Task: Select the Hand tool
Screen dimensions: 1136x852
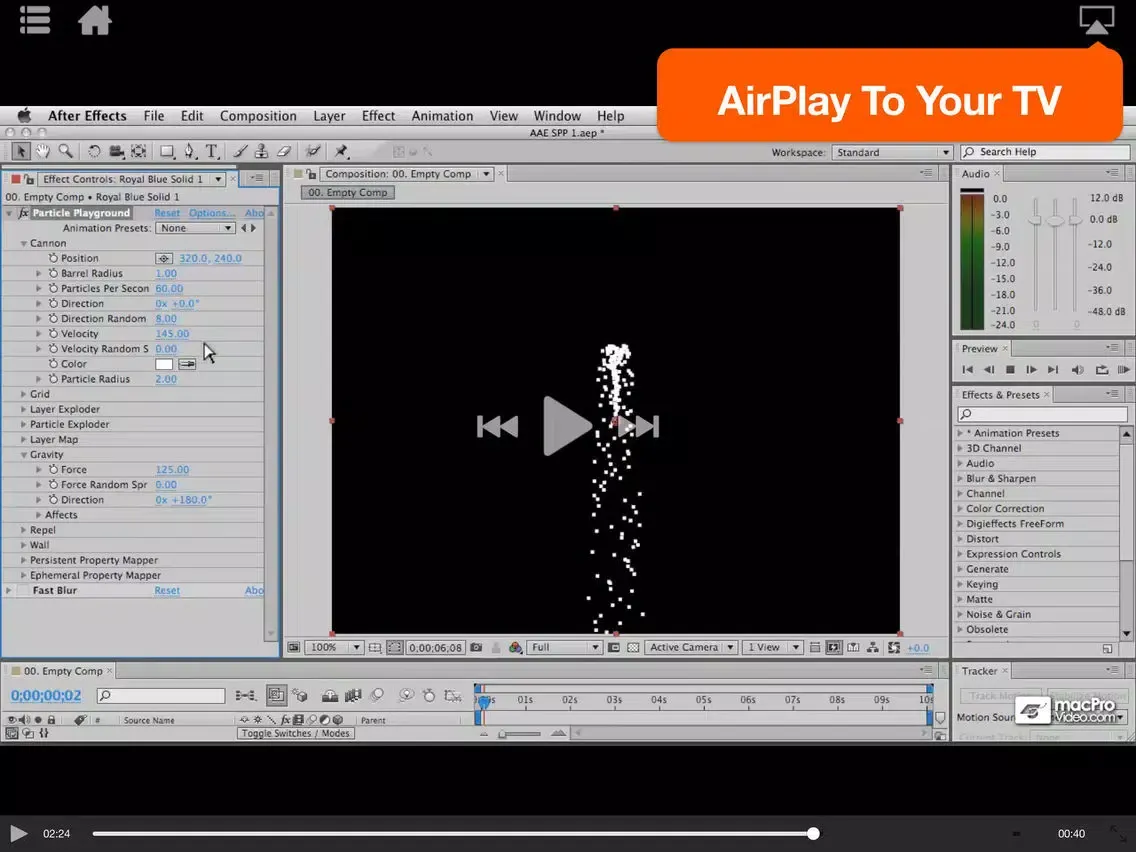Action: click(x=43, y=151)
